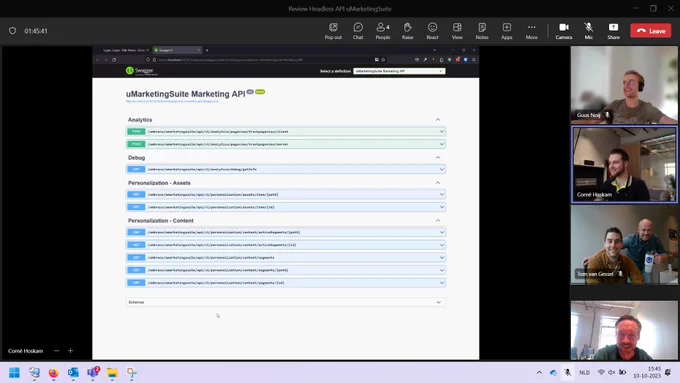Collapse the Debug section
Screen dimensions: 680x383
coord(438,157)
